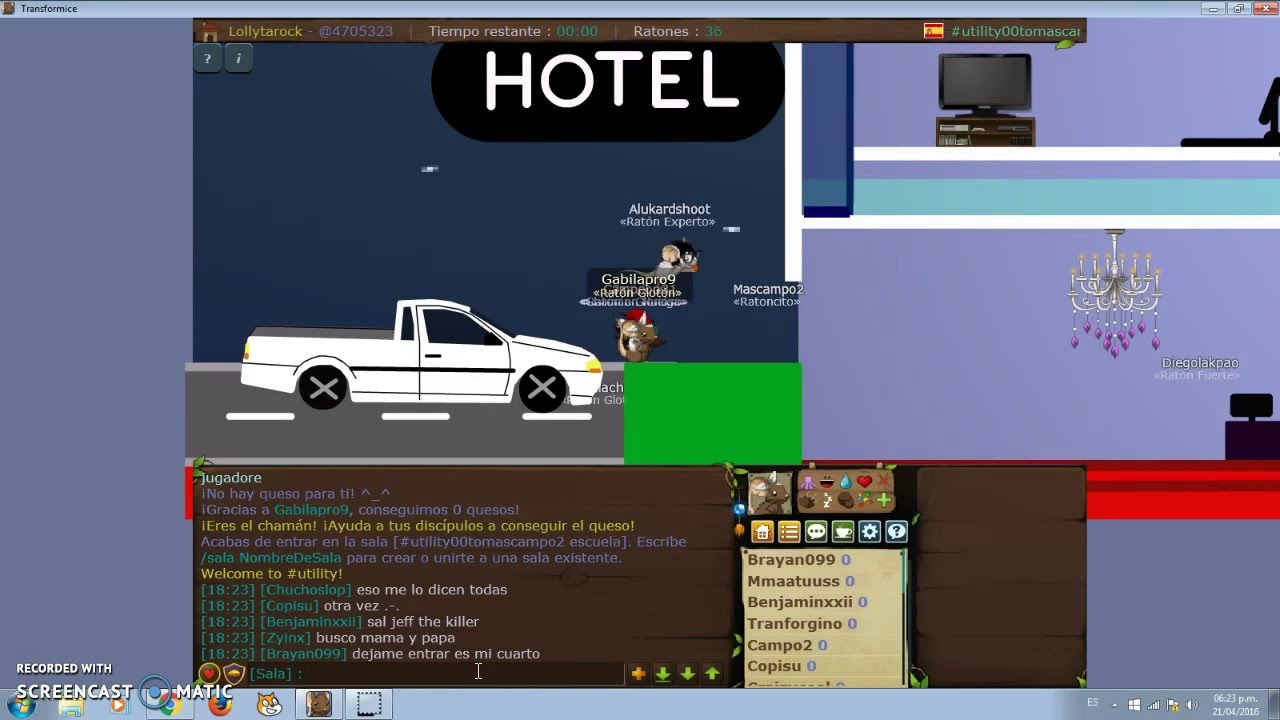Click the Alukardshoot player name tag
This screenshot has height=720, width=1280.
pos(669,209)
